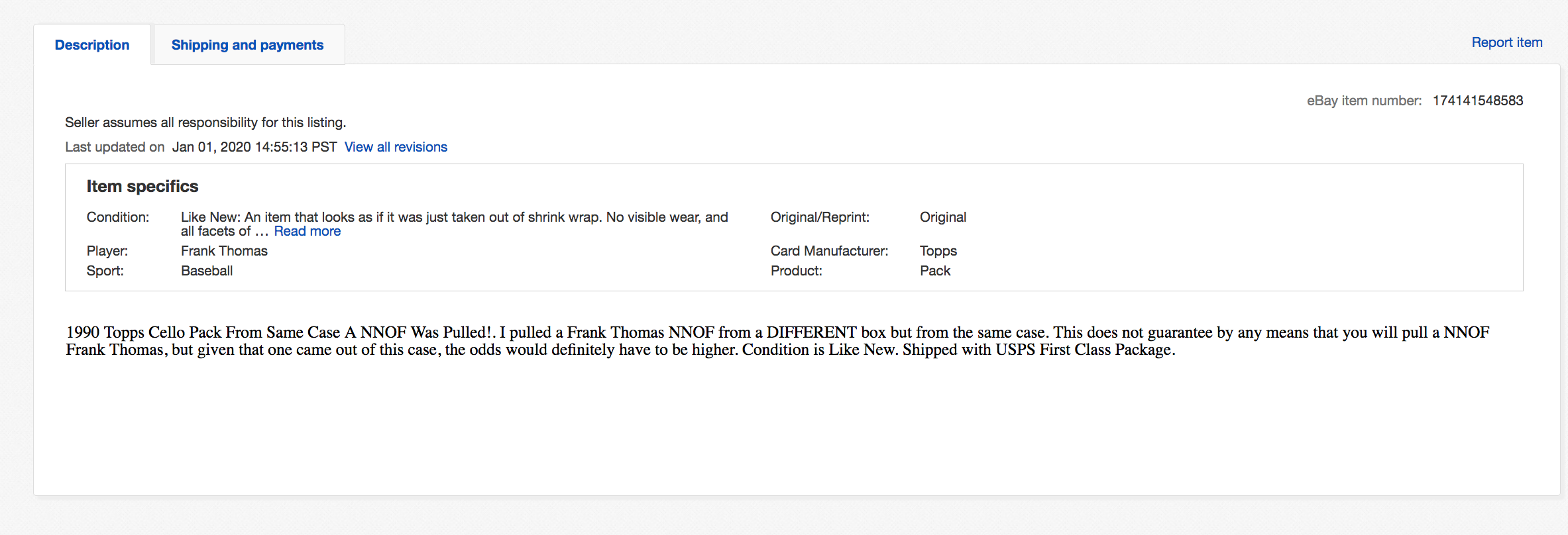The height and width of the screenshot is (535, 1568).
Task: Expand condition text with Read more
Action: click(307, 231)
